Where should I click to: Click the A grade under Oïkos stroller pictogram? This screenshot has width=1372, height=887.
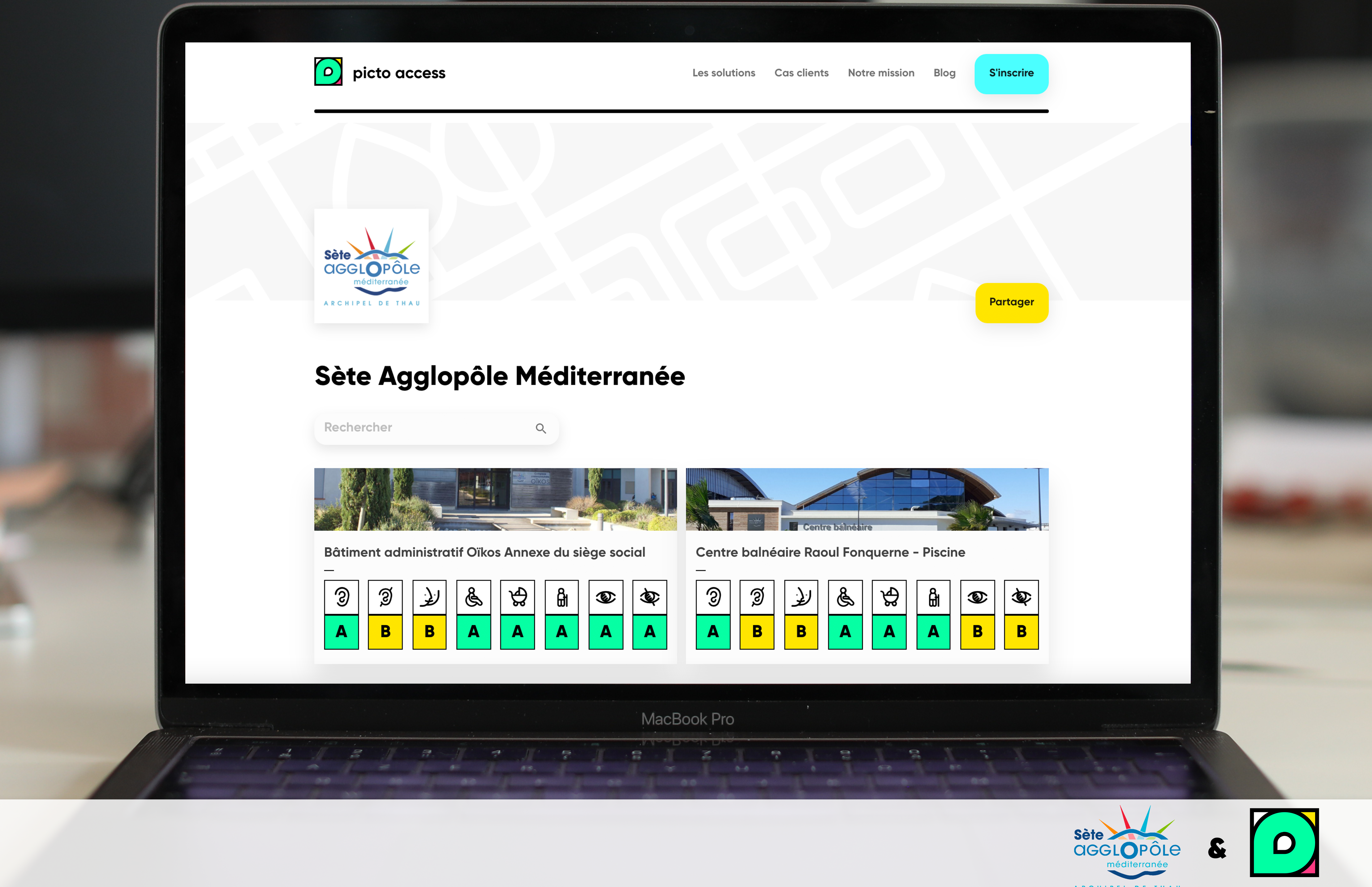(518, 632)
